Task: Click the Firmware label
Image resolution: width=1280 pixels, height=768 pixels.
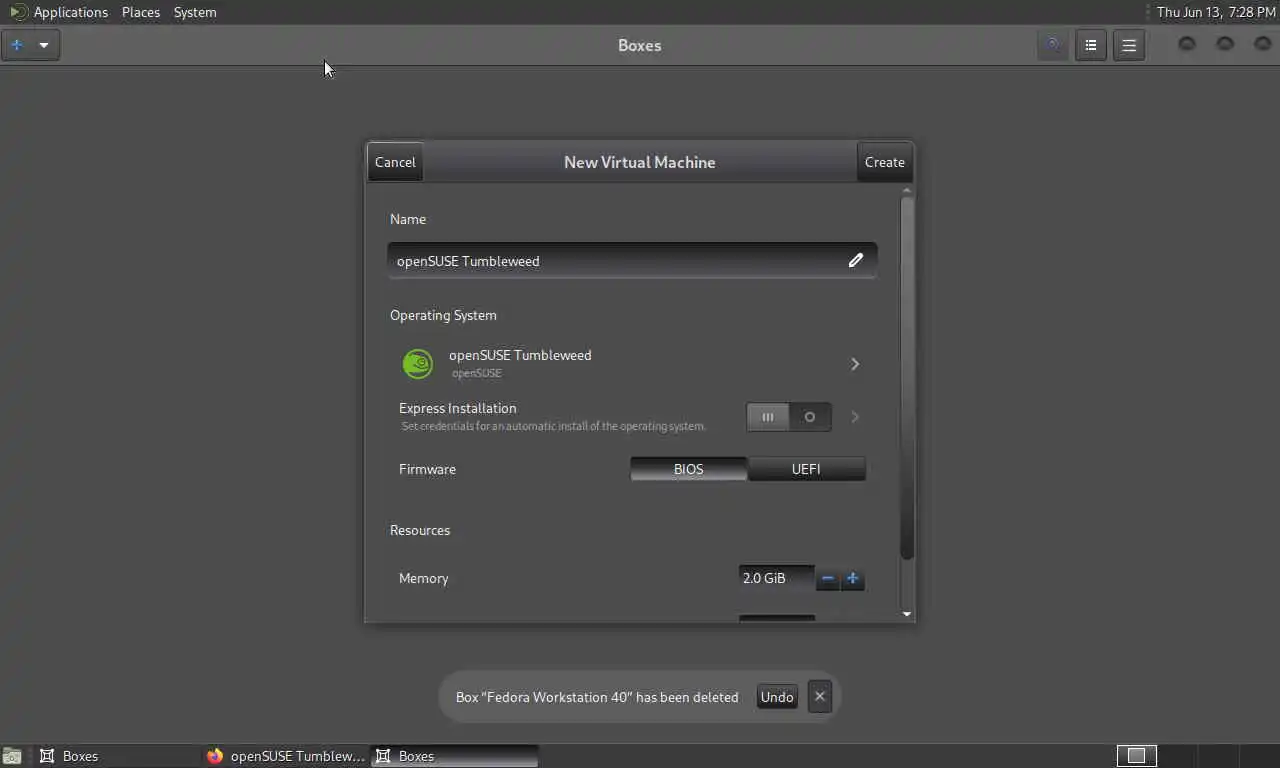Action: coord(427,469)
